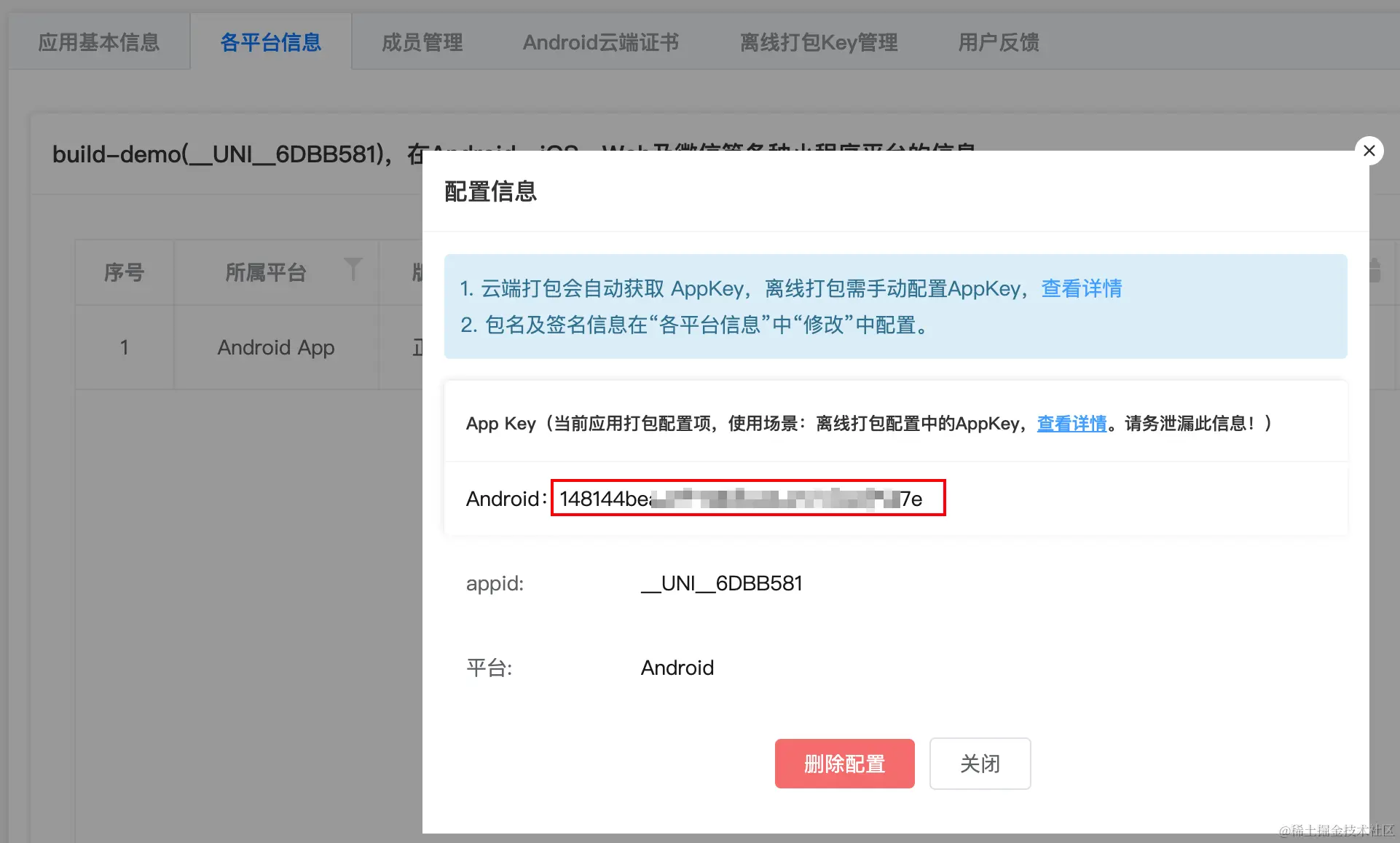Screen dimensions: 1400x843
Task: Open 离线打包Key管理 tab
Action: [x=819, y=42]
